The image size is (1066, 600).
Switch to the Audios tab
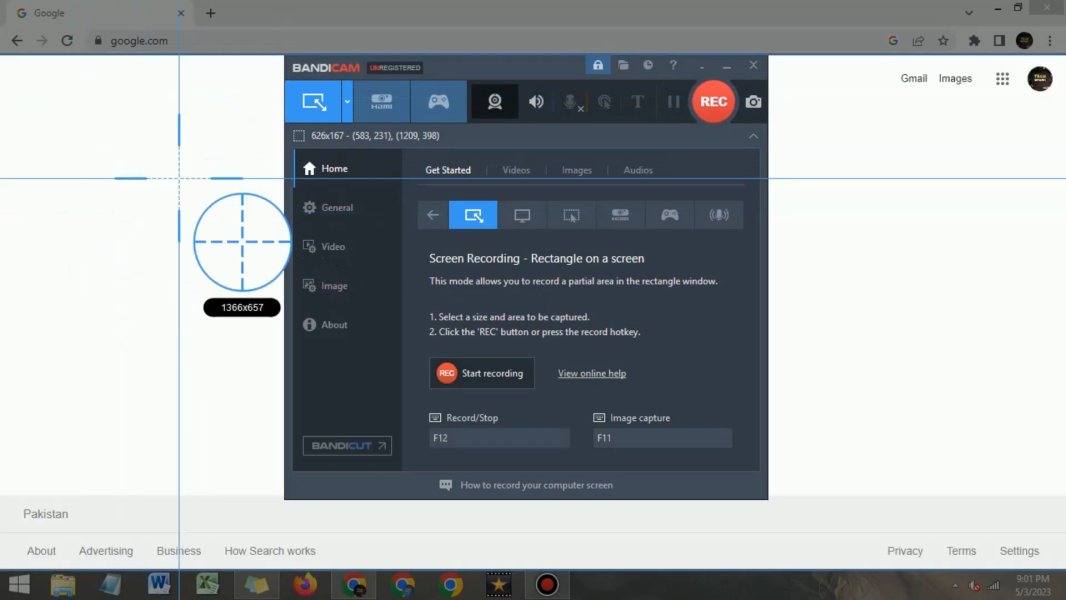pos(638,170)
